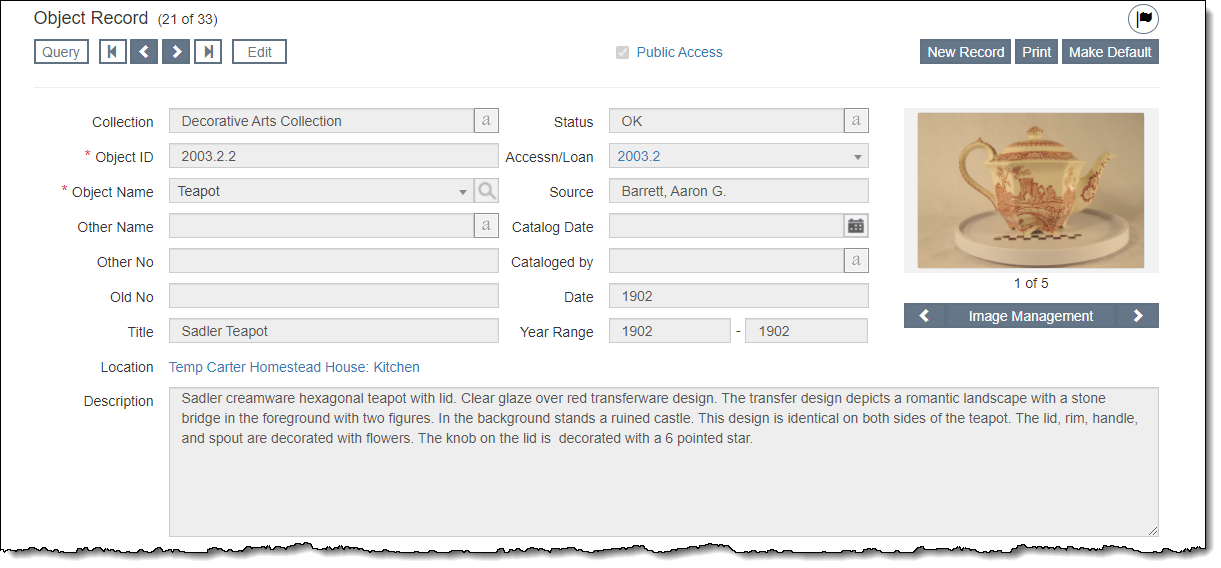Open the Status authority list icon
The width and height of the screenshot is (1221, 568).
856,121
